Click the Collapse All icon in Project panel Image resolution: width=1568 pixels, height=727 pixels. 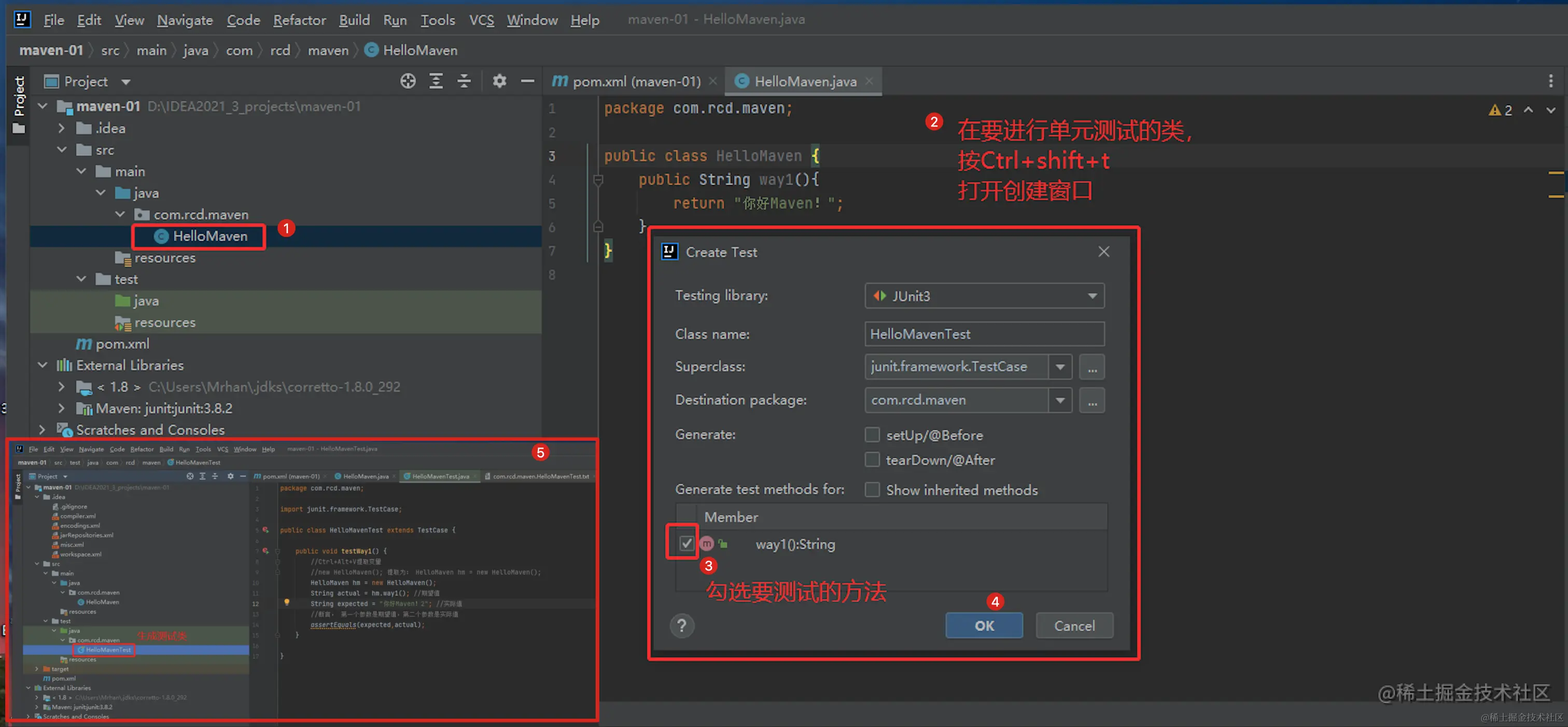(x=464, y=81)
